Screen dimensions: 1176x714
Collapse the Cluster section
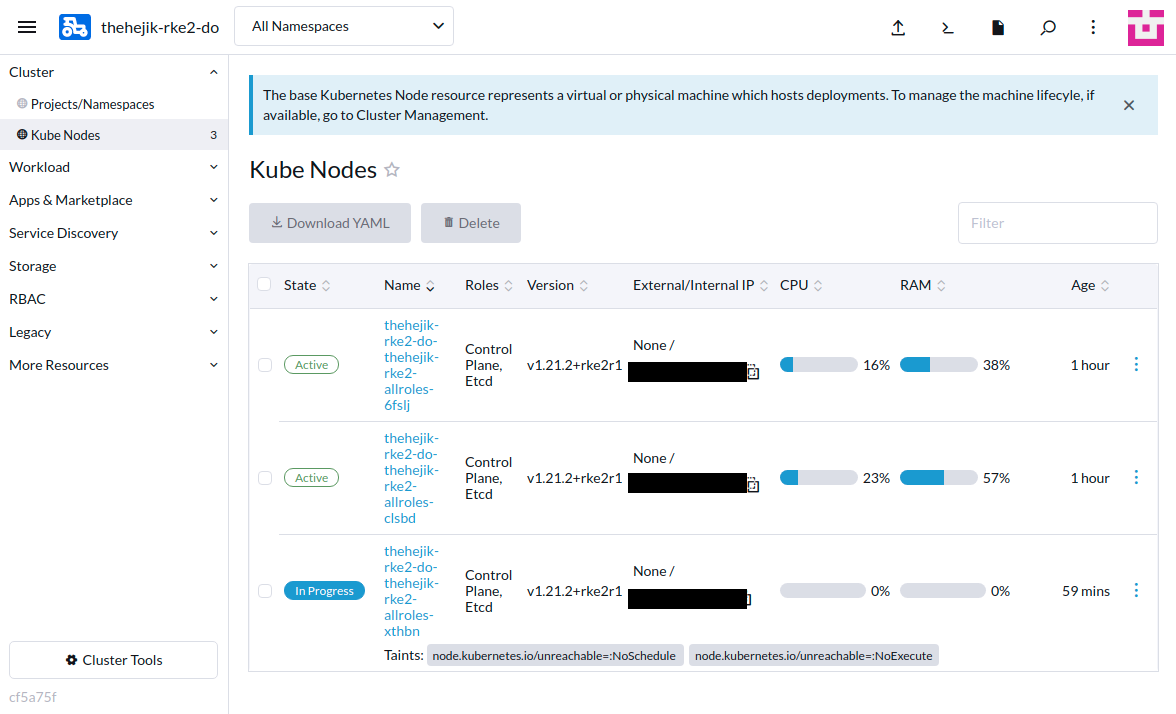click(113, 71)
